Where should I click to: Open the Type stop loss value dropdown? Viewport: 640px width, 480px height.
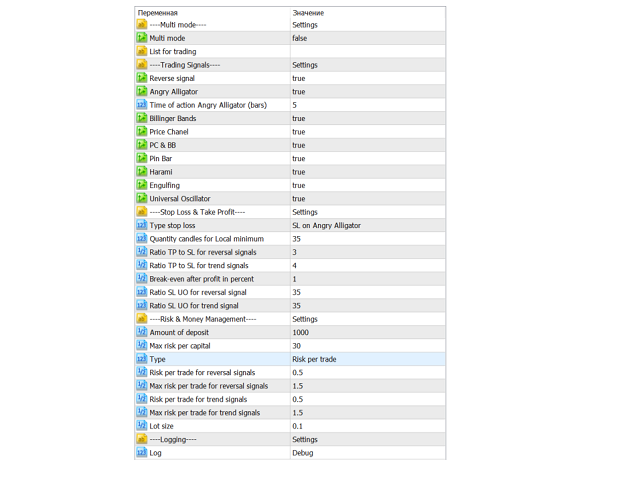pos(326,226)
